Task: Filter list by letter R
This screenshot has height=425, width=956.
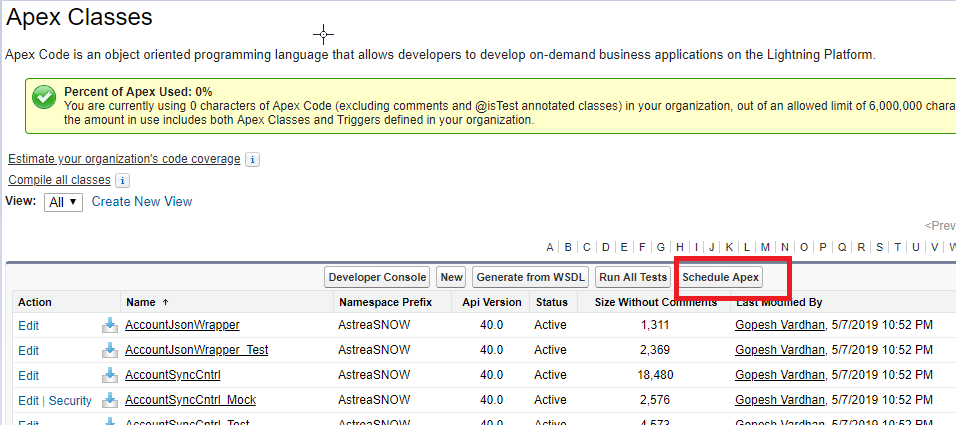Action: pos(861,247)
